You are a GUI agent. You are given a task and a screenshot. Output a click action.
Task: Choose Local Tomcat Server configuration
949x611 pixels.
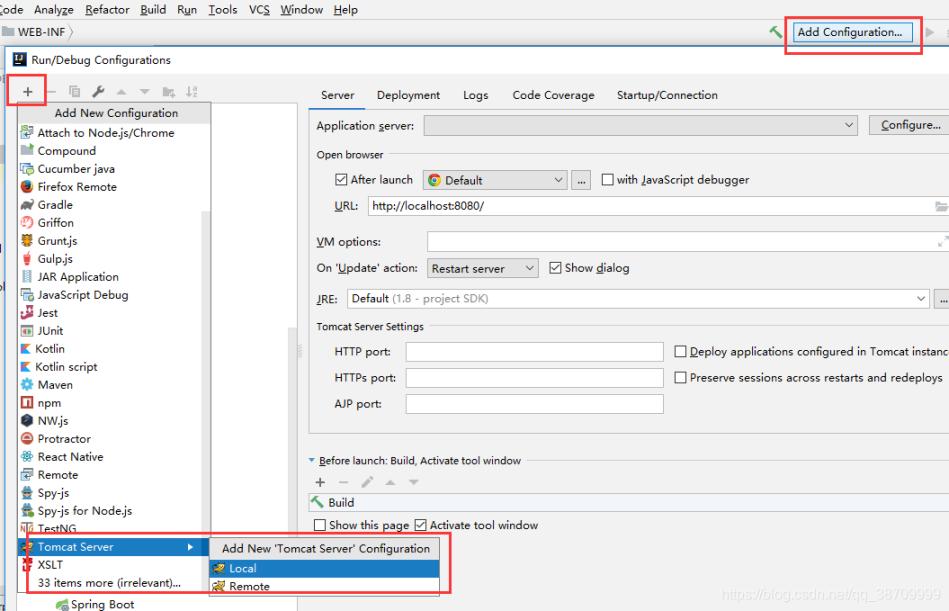pyautogui.click(x=242, y=568)
